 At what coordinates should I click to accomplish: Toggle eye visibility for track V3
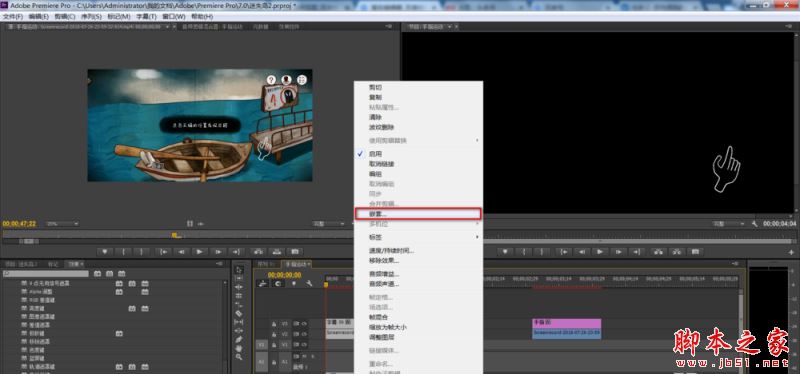(304, 323)
